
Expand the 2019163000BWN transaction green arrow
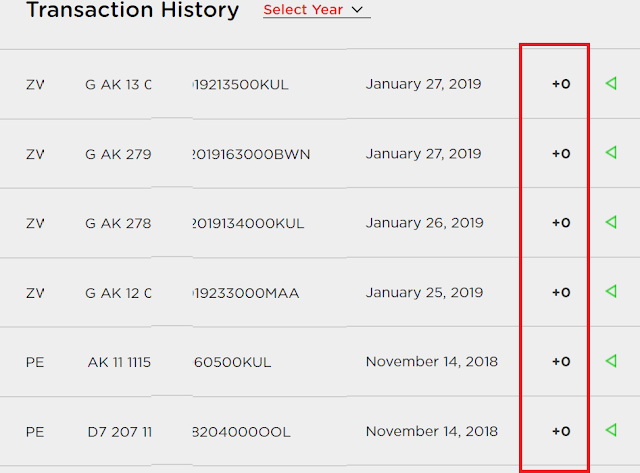click(x=611, y=153)
